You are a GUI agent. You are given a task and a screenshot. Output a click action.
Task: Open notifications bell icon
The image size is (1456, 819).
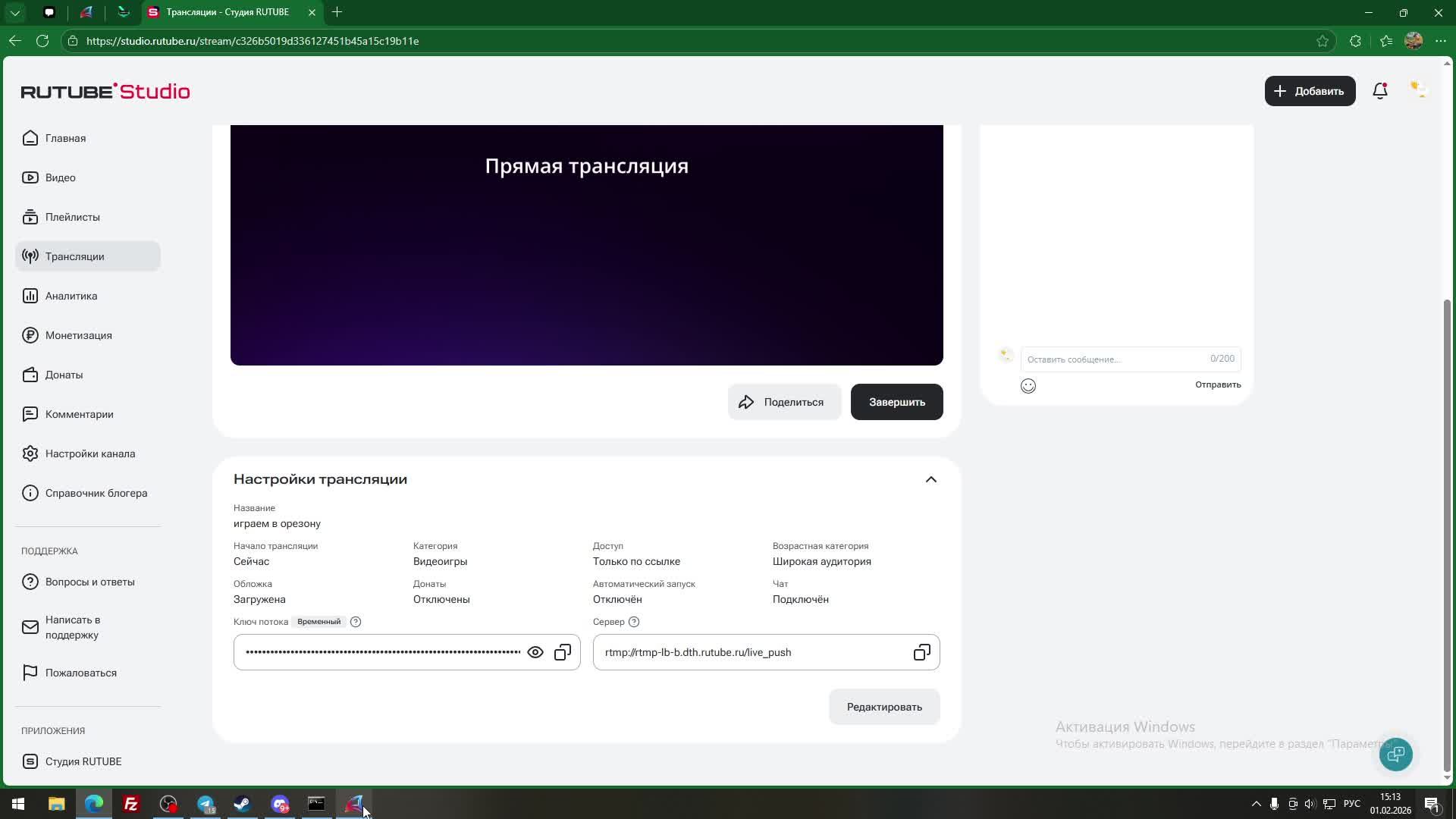click(x=1380, y=91)
